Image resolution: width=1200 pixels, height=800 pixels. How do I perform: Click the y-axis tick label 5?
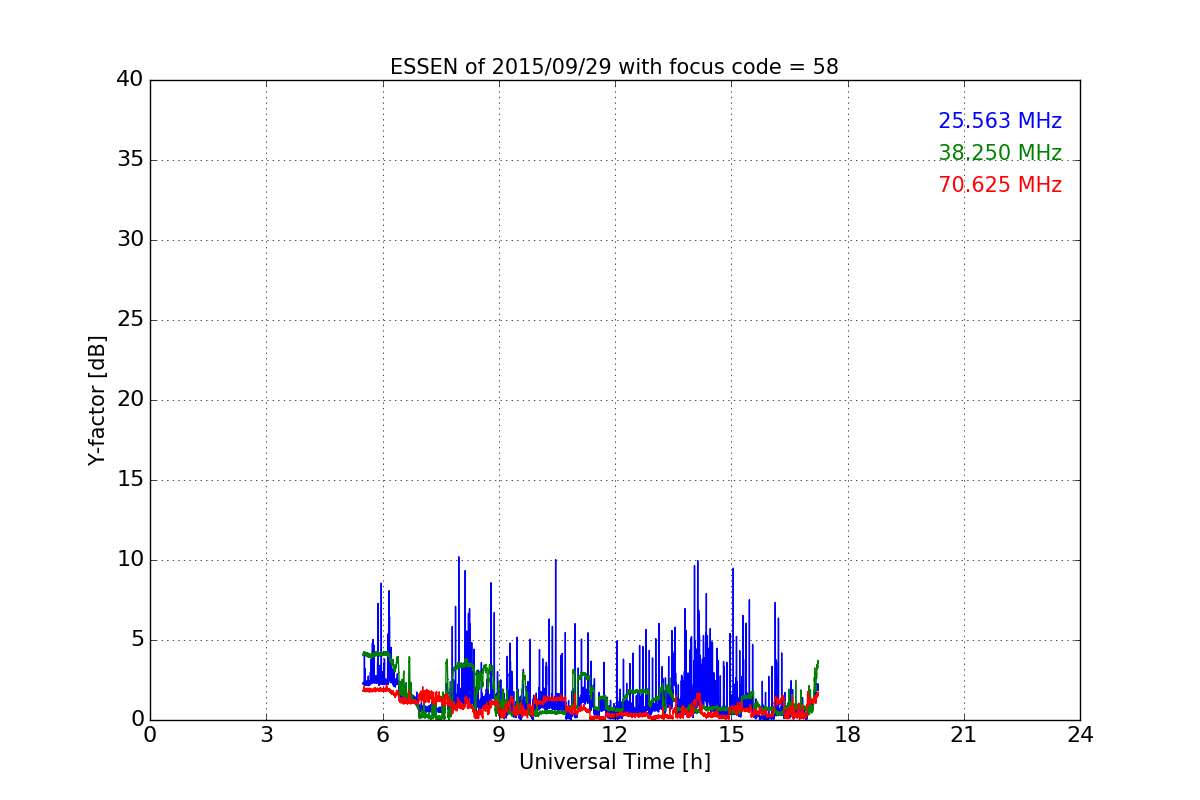[x=137, y=640]
